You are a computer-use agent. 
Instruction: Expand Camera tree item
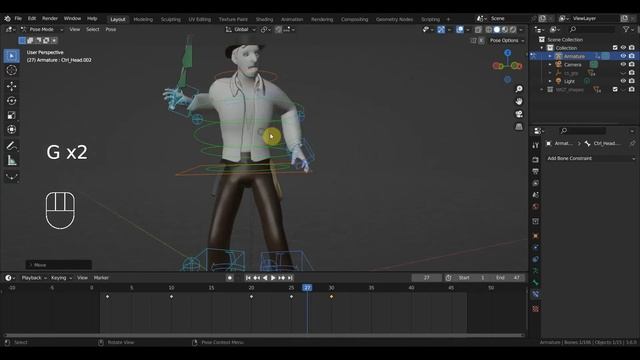[550, 64]
